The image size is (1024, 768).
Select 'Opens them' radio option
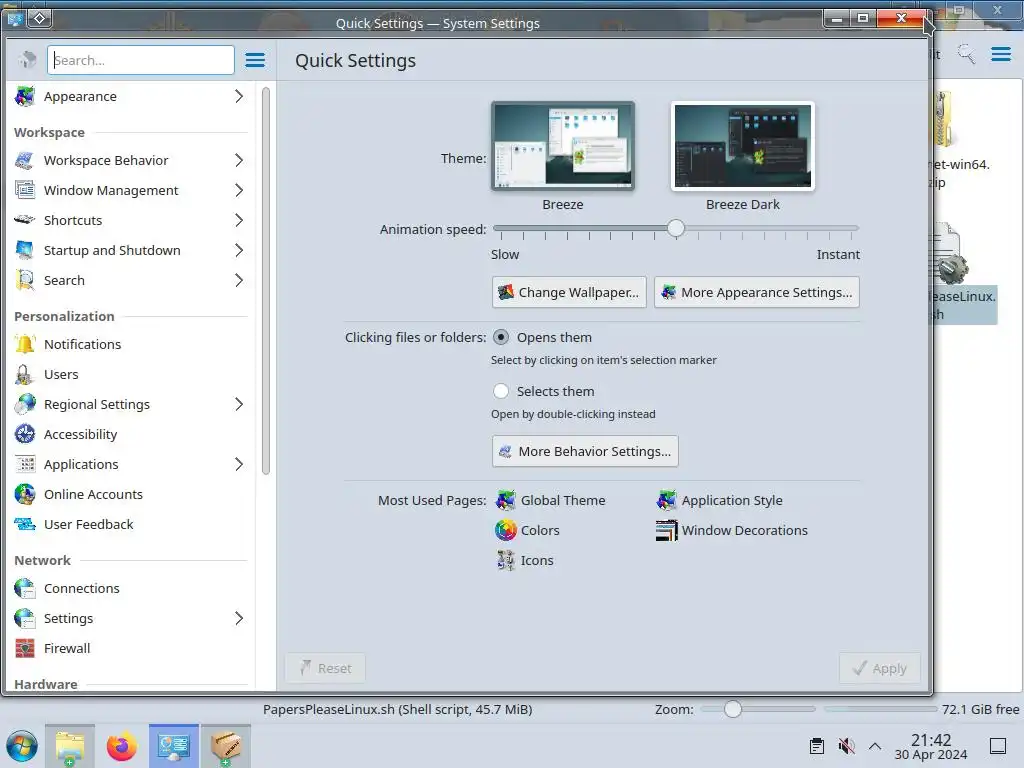[501, 337]
